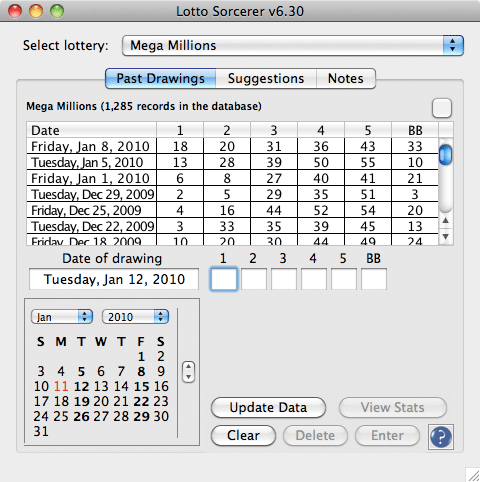Click the Date of drawing field
This screenshot has height=482, width=480.
point(114,279)
